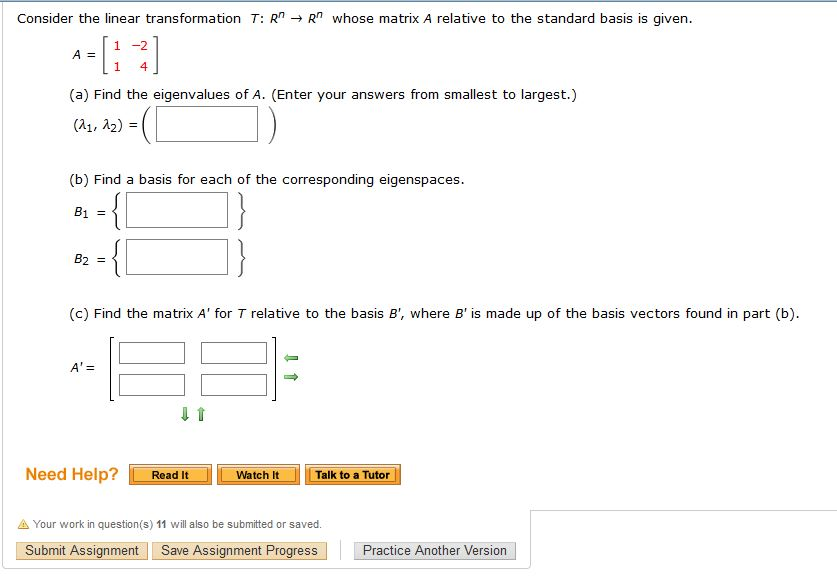837x580 pixels.
Task: Open the Read It help resource
Action: pyautogui.click(x=169, y=475)
